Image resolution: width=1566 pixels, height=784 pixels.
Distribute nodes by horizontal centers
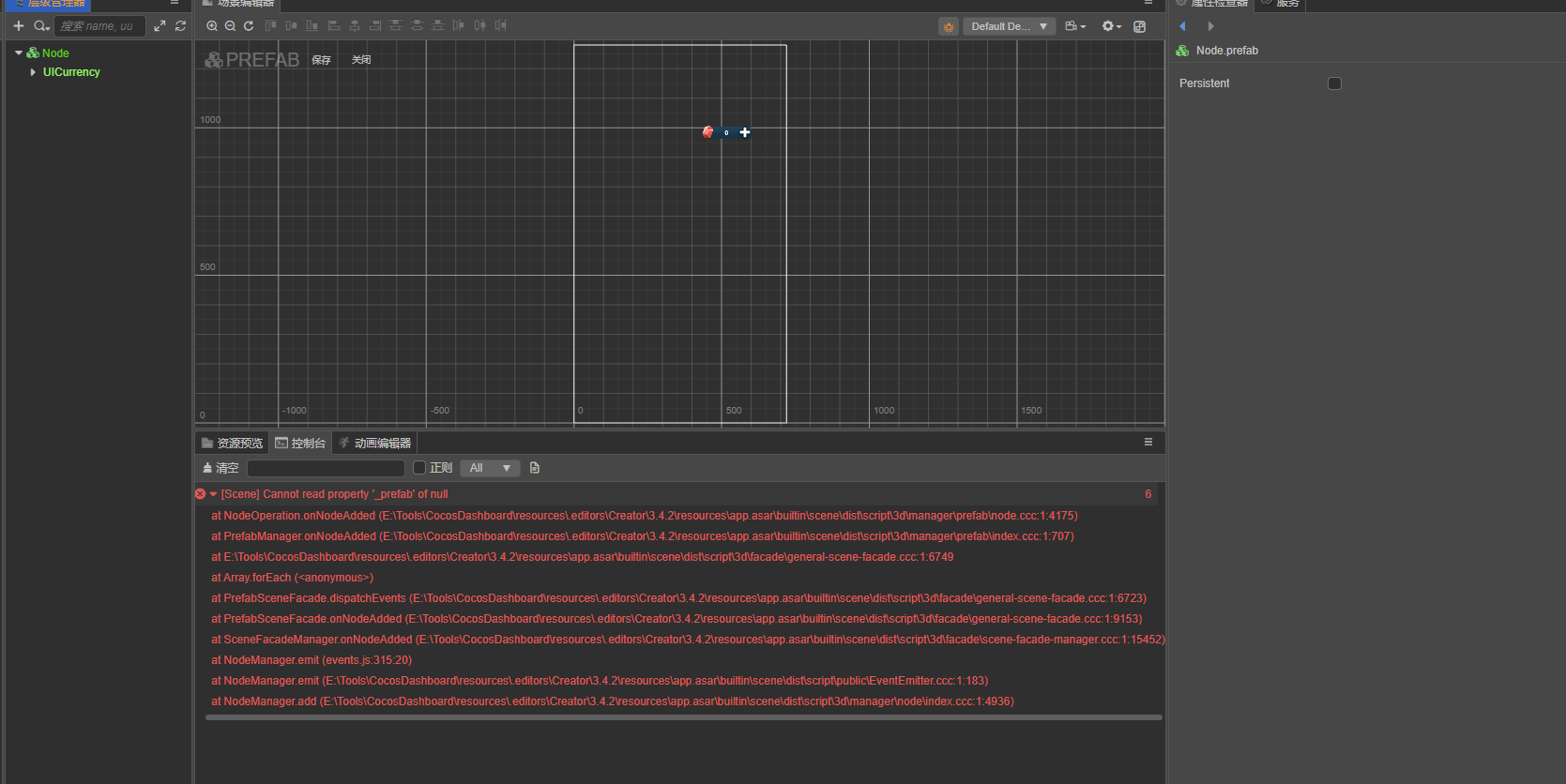click(479, 25)
